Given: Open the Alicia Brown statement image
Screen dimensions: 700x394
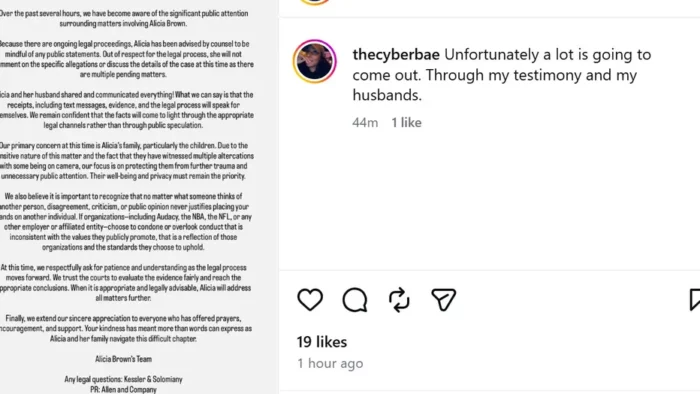Looking at the screenshot, I should tap(138, 197).
